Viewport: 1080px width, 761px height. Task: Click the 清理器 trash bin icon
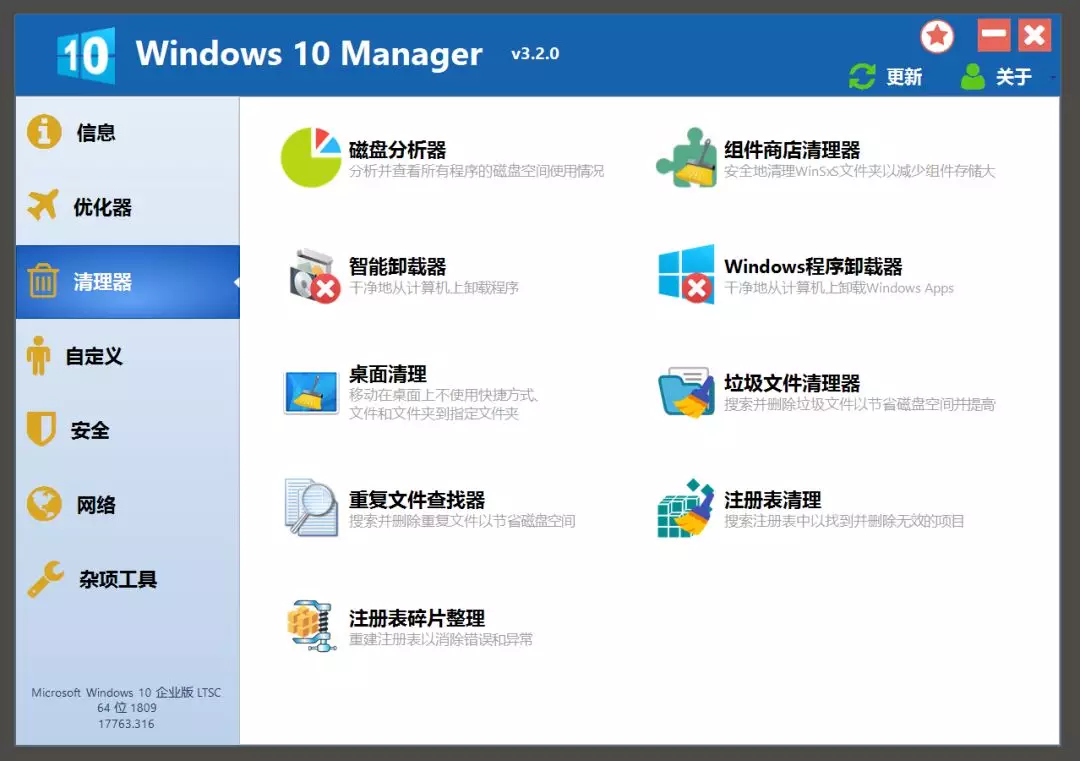tap(43, 281)
